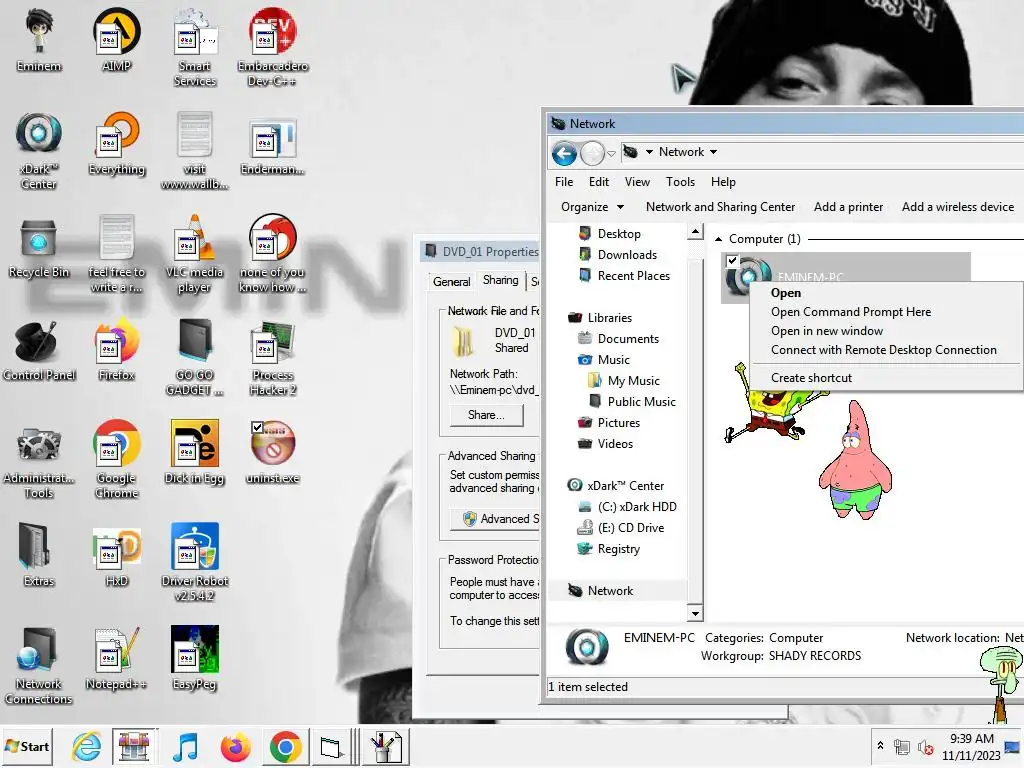1024x768 pixels.
Task: Launch Google Chrome desktop shortcut
Action: (116, 460)
